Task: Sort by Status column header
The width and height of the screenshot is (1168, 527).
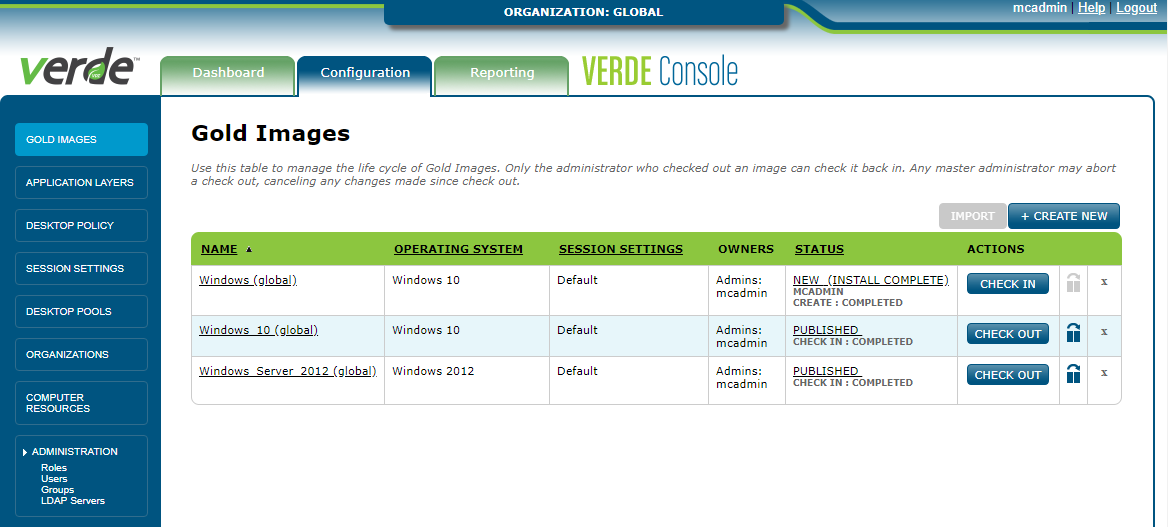Action: (x=819, y=249)
